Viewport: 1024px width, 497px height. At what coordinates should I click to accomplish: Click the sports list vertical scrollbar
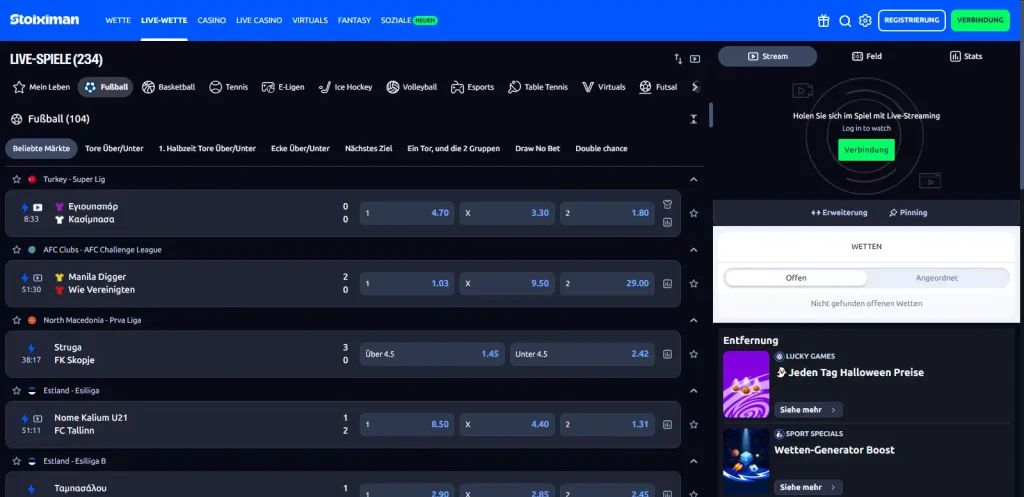tap(711, 115)
